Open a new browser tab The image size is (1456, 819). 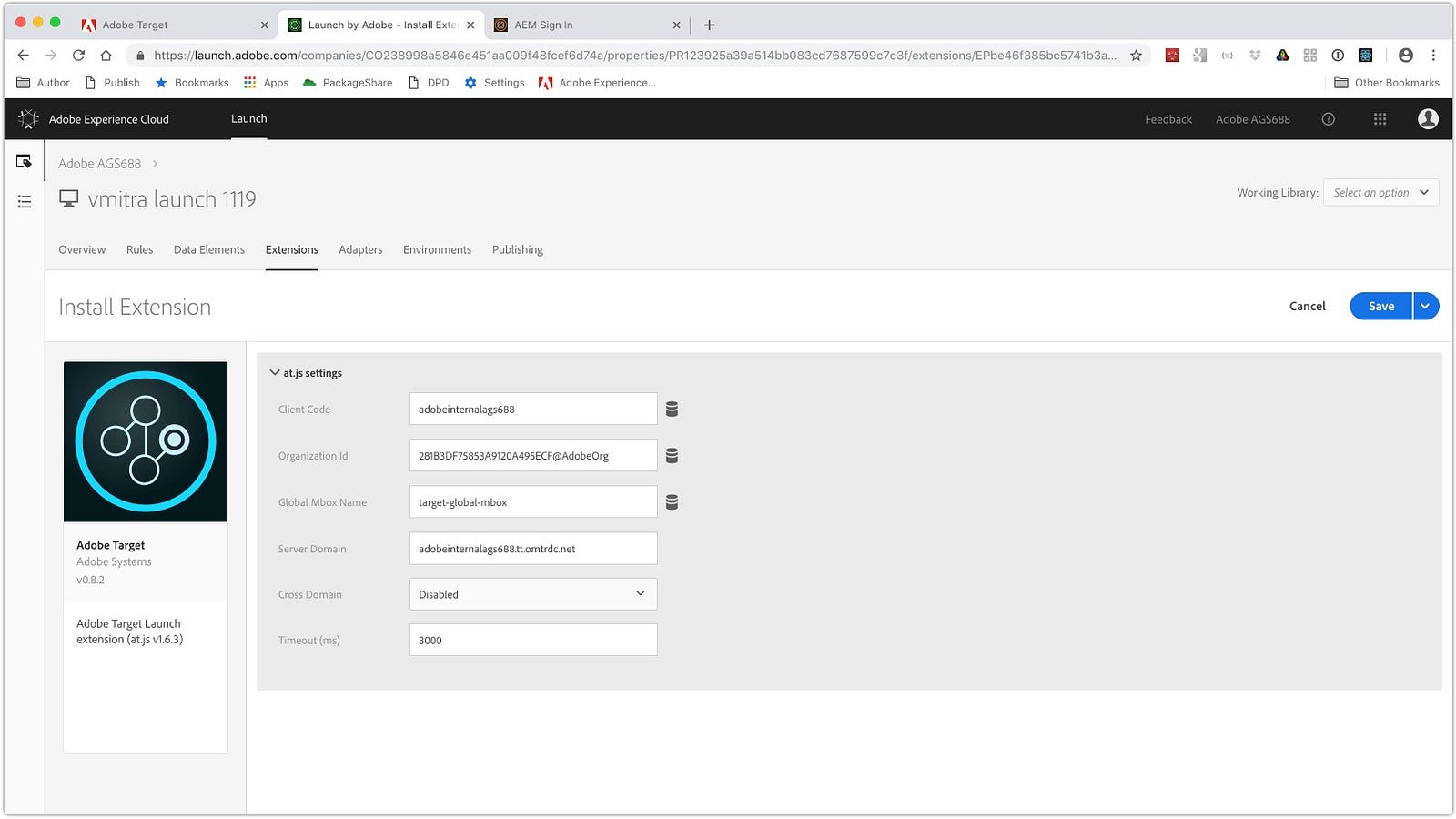(x=709, y=25)
